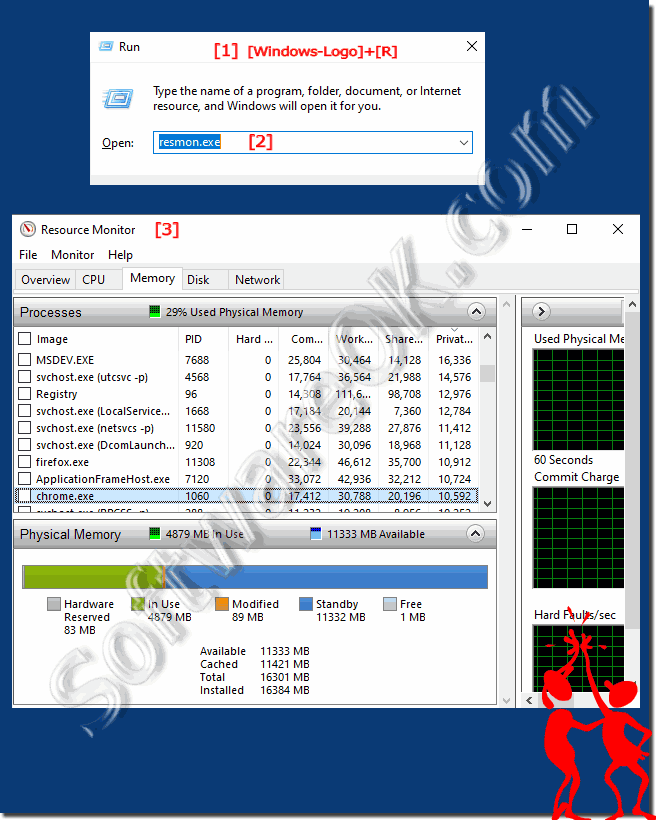Click the Run dialog window icon

[x=106, y=47]
